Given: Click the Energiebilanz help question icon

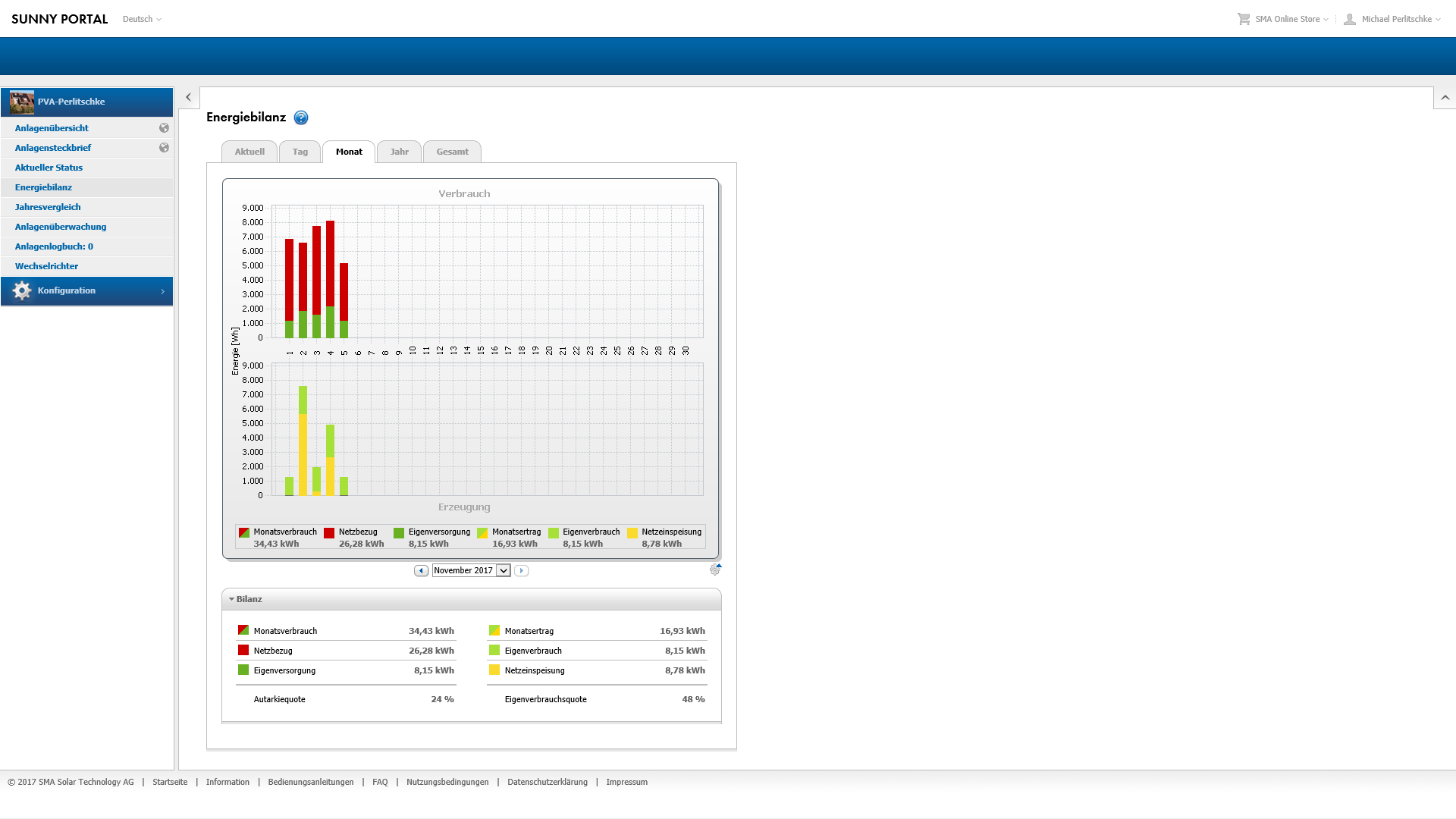Looking at the screenshot, I should 301,118.
